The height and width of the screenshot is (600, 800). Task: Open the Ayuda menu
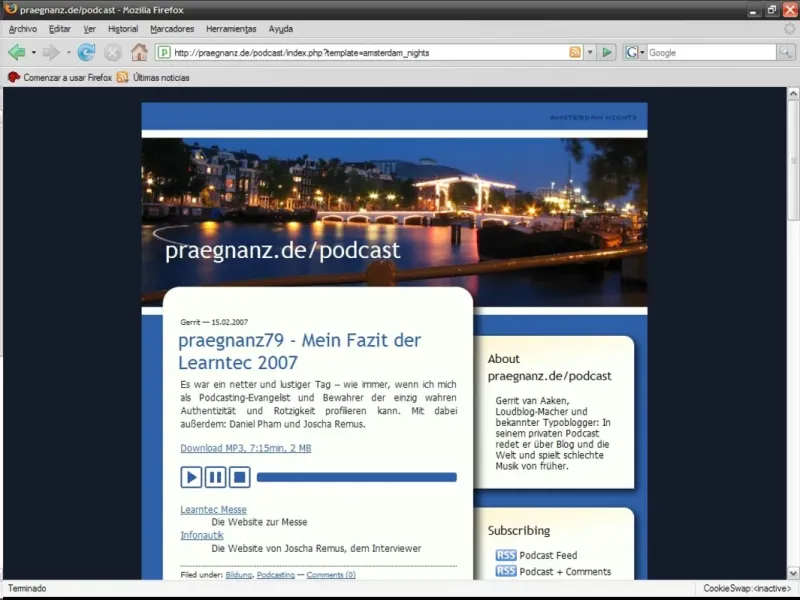(x=281, y=29)
